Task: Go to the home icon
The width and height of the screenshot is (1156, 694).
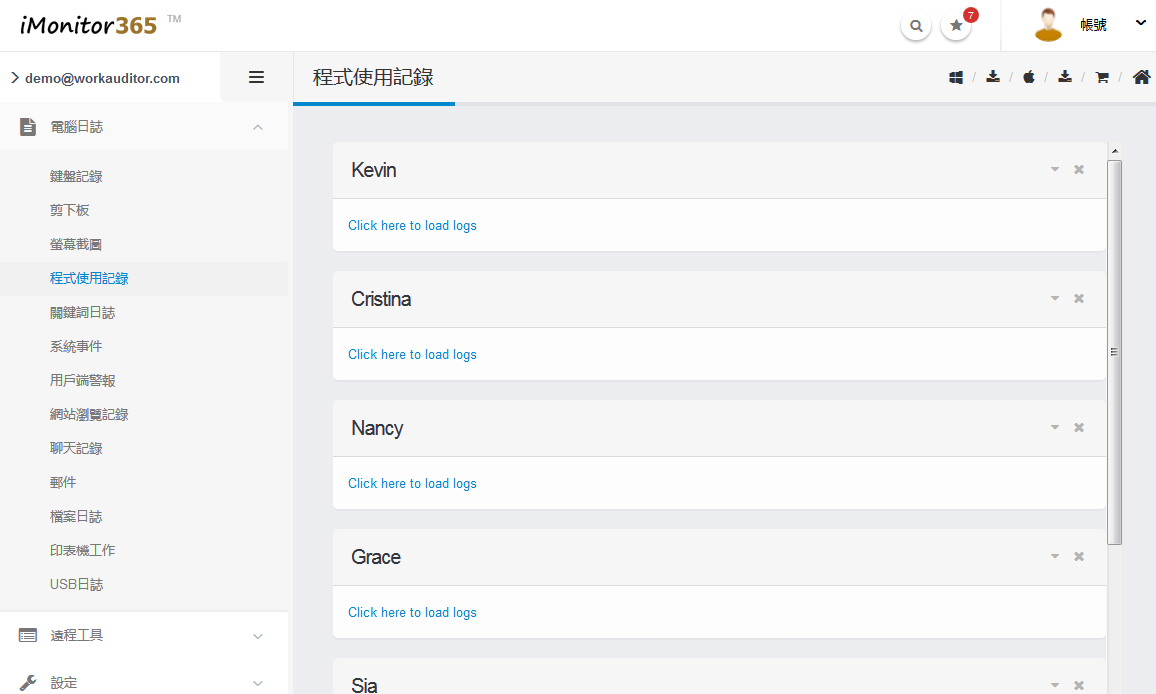Action: click(1141, 77)
